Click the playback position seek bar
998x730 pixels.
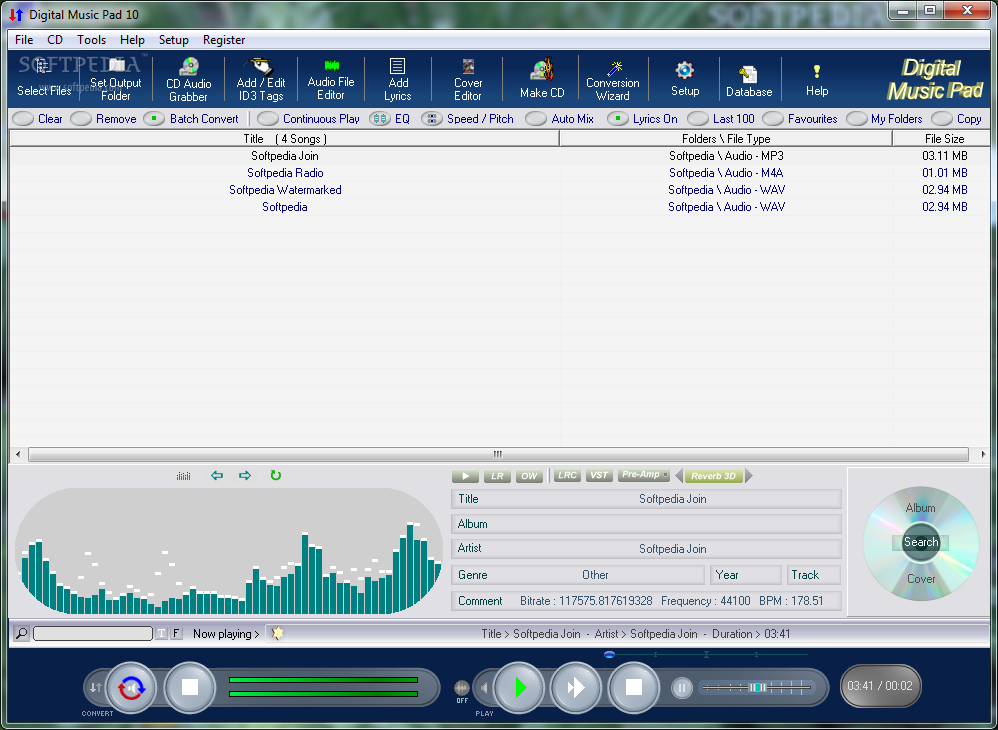pos(706,654)
